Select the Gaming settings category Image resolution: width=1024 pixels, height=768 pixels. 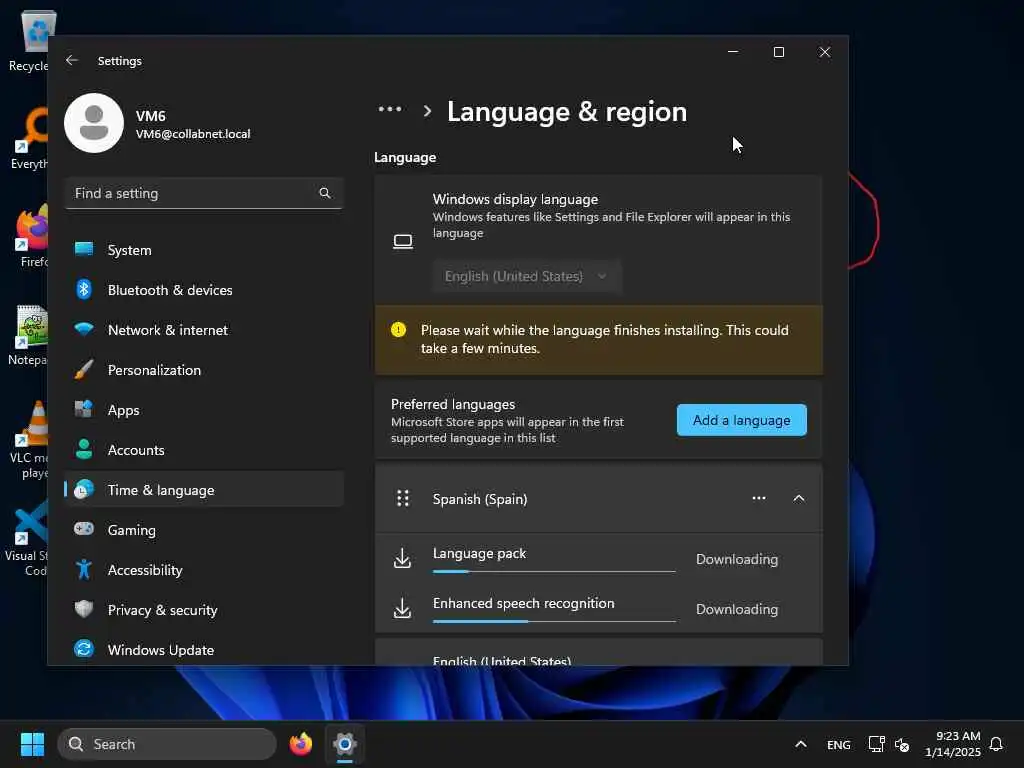[x=204, y=529]
